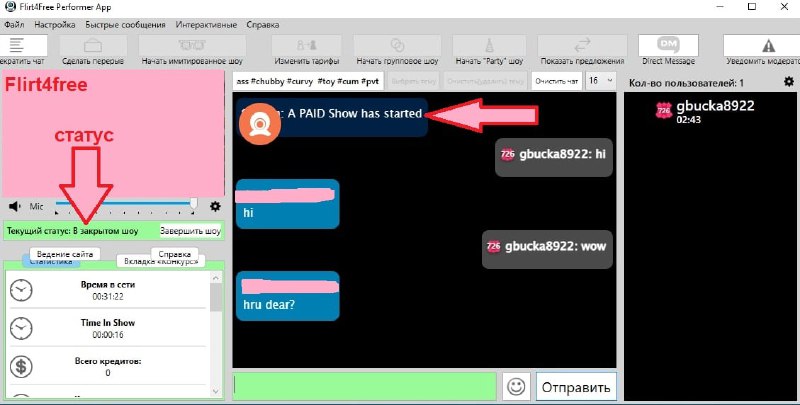Open the user list settings gear
800x405 pixels.
coord(789,81)
